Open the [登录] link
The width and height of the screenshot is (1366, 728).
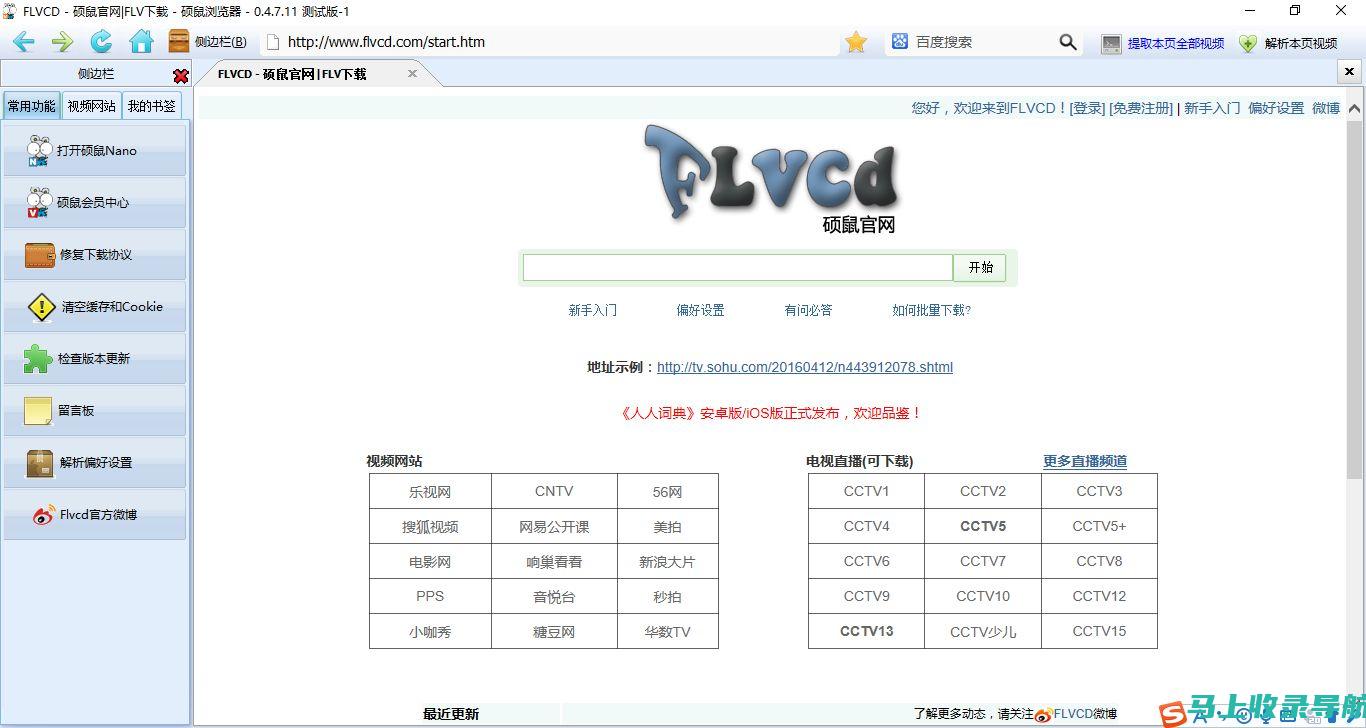pyautogui.click(x=1087, y=108)
